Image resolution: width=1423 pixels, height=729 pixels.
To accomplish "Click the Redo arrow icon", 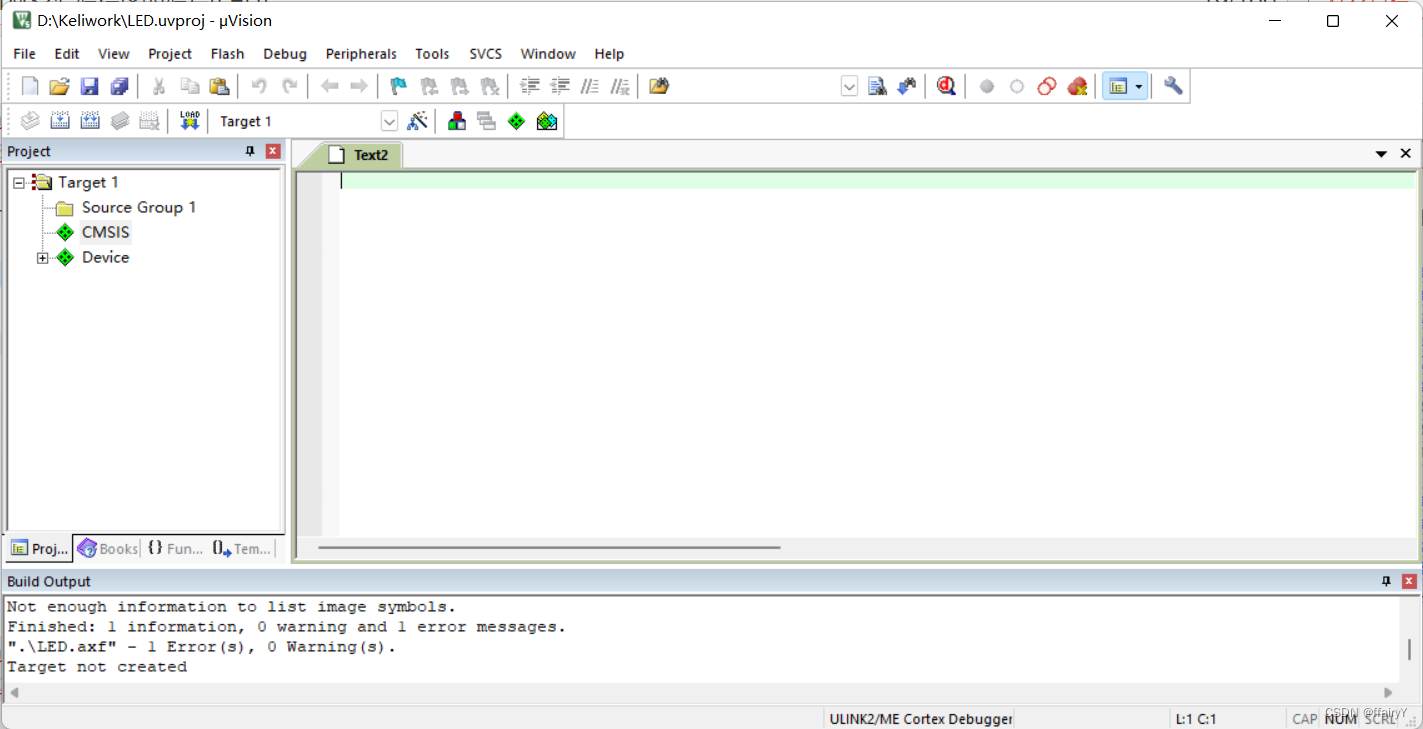I will click(289, 86).
